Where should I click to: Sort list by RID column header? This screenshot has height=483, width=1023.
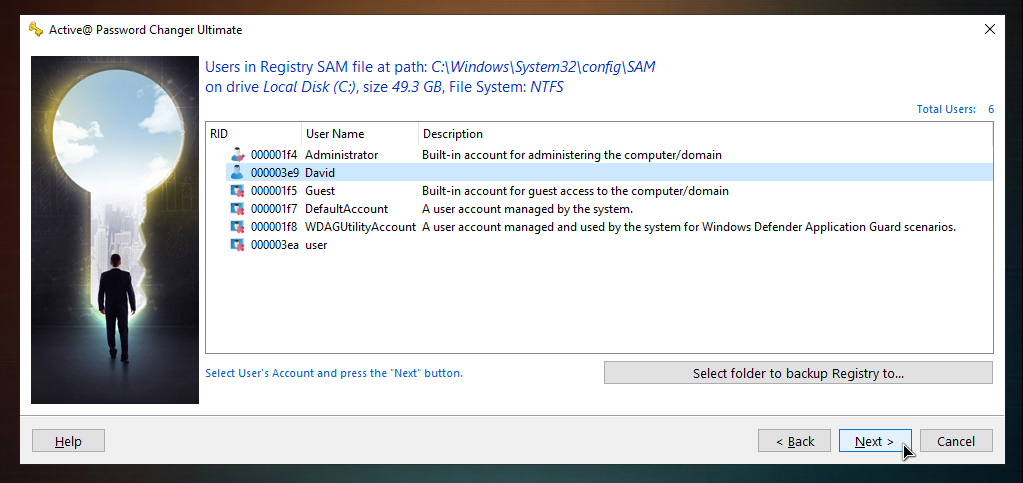pyautogui.click(x=254, y=134)
